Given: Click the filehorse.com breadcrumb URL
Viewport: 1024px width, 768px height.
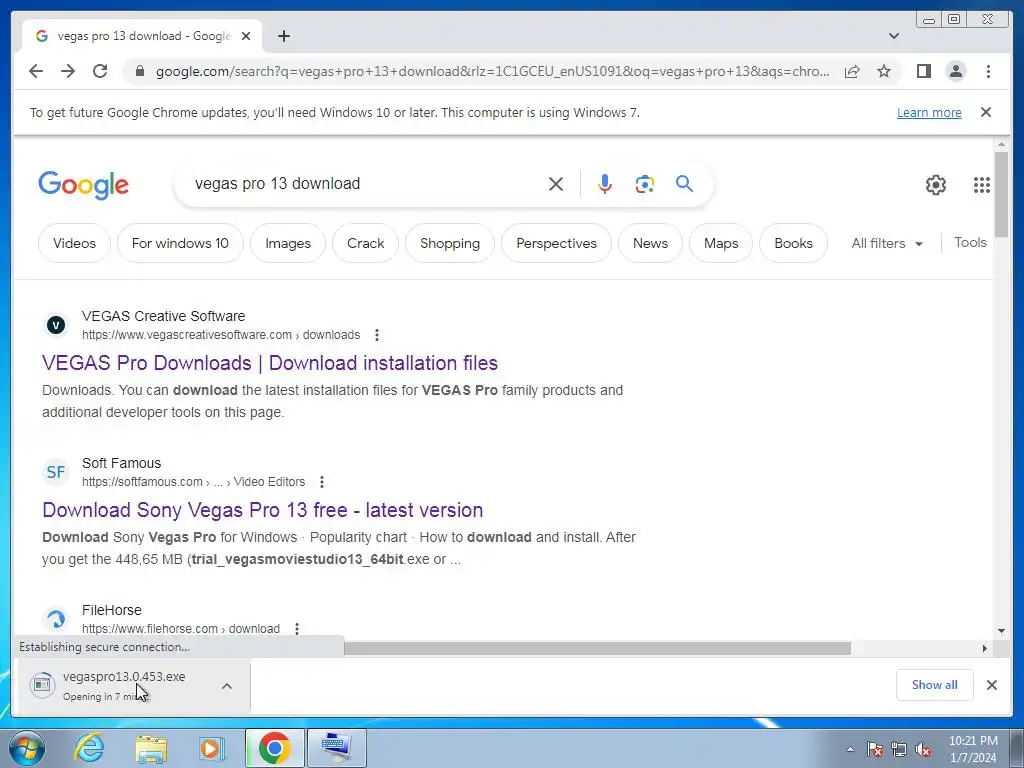Looking at the screenshot, I should click(x=181, y=629).
